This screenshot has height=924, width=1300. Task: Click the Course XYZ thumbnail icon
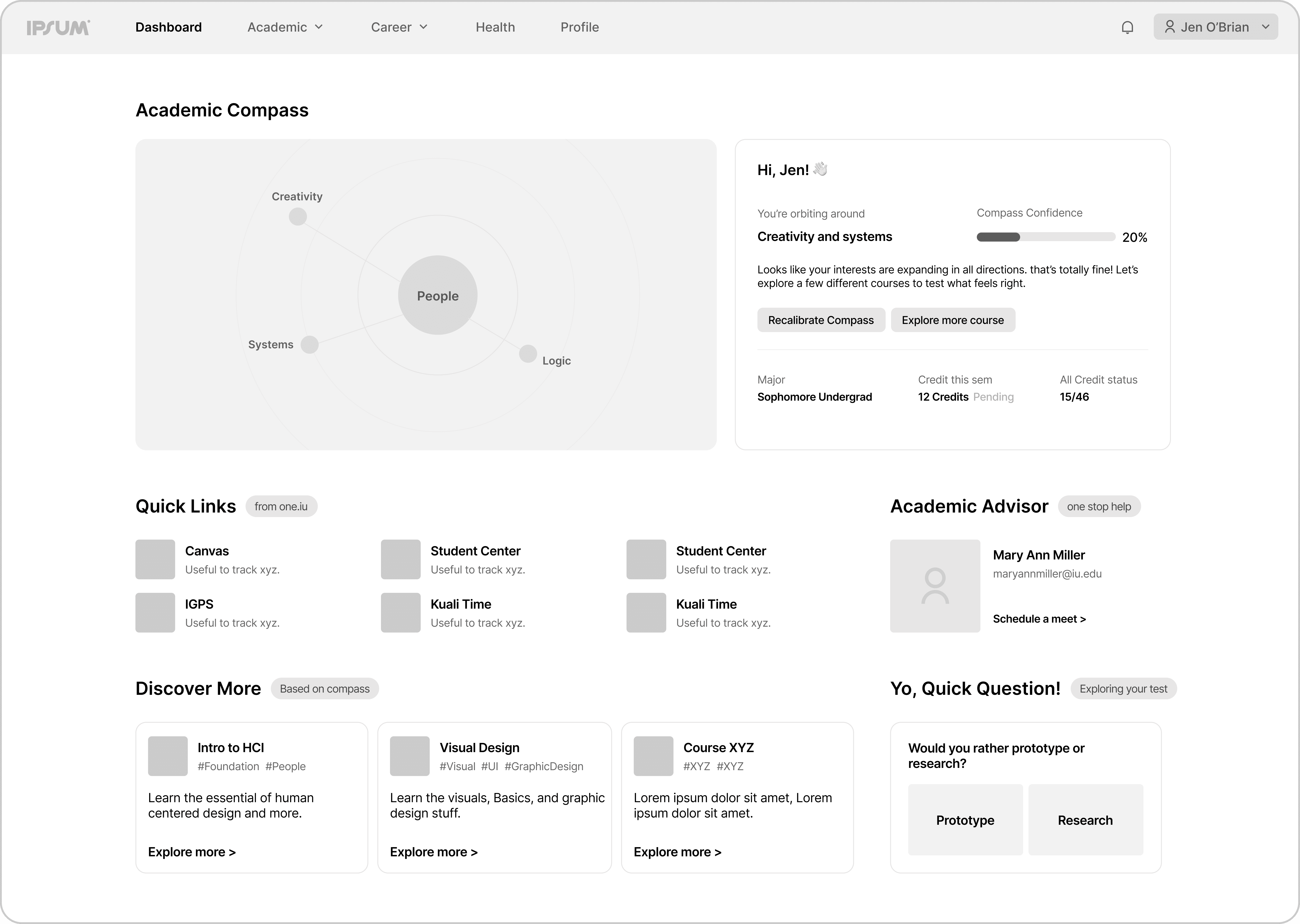click(x=653, y=756)
